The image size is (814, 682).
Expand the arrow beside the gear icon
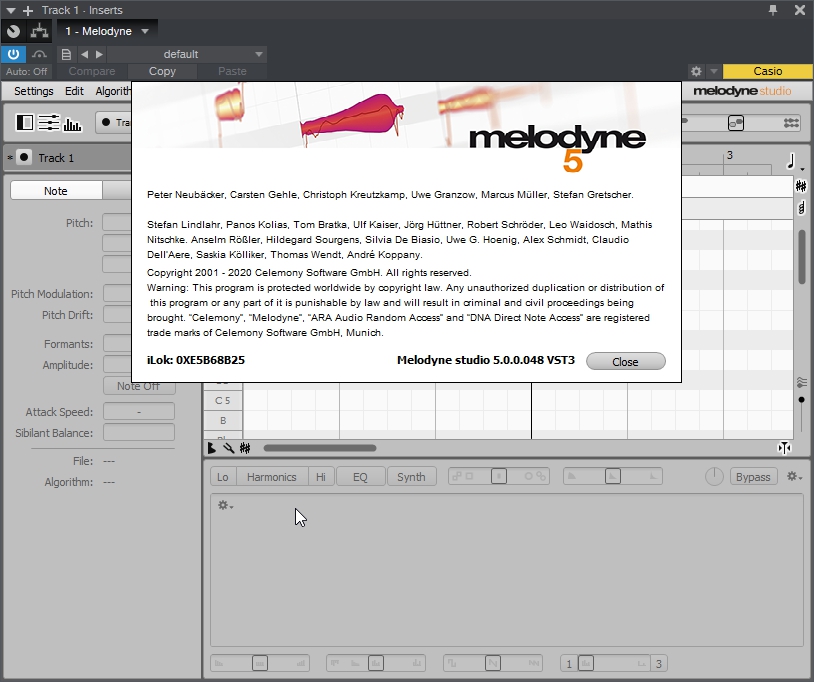pos(714,72)
